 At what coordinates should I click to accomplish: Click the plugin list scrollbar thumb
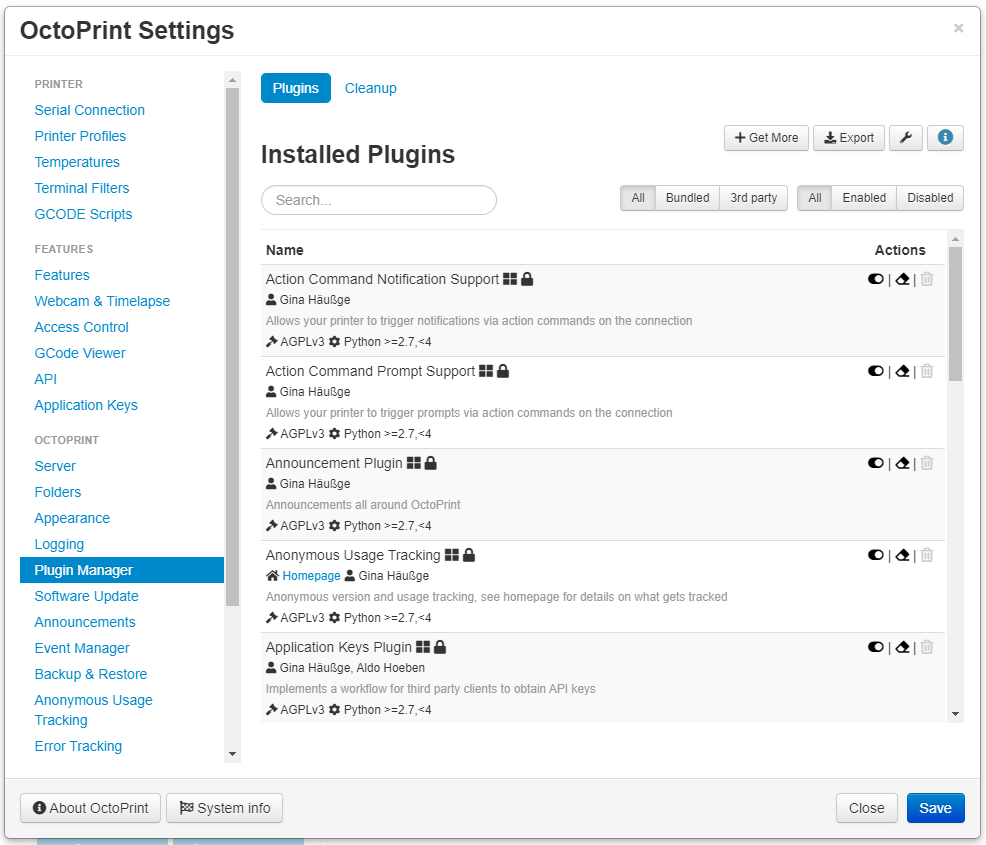coord(955,314)
